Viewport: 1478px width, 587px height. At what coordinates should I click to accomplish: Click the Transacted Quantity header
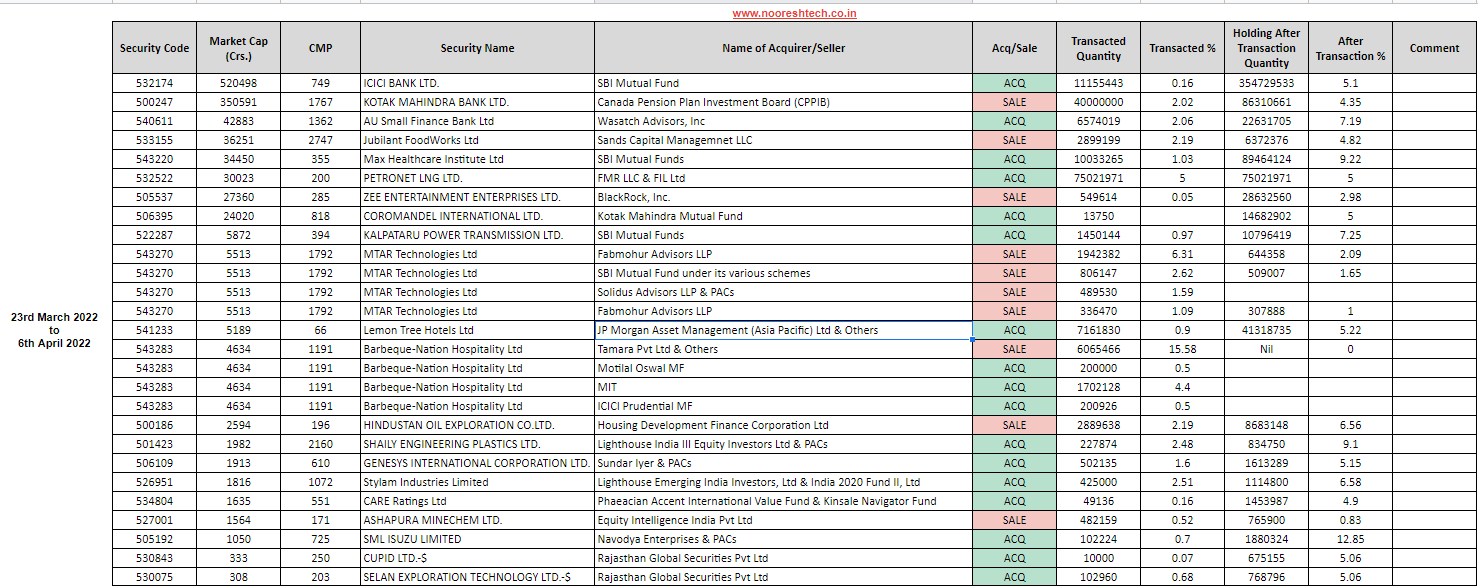[1098, 48]
